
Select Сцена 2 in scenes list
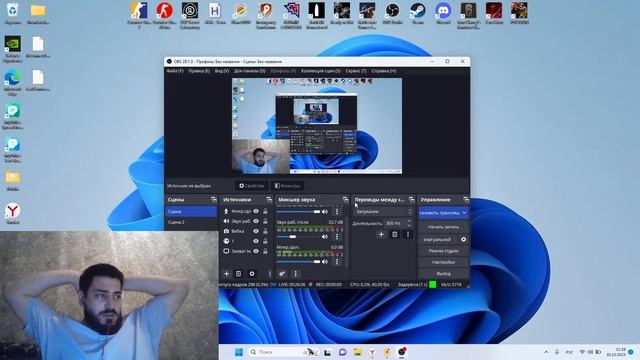(191, 222)
